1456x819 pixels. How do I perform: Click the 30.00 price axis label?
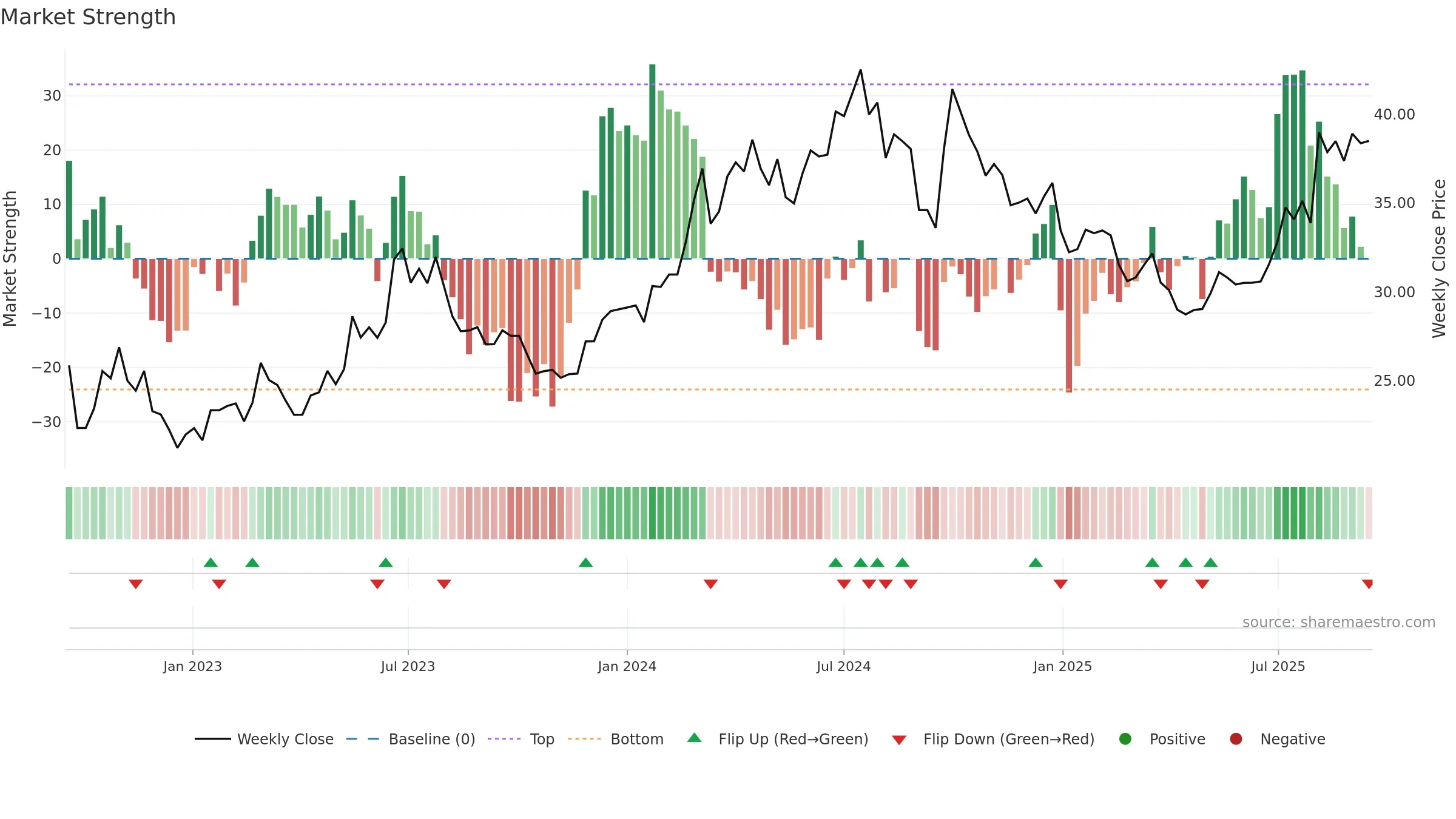(1394, 292)
